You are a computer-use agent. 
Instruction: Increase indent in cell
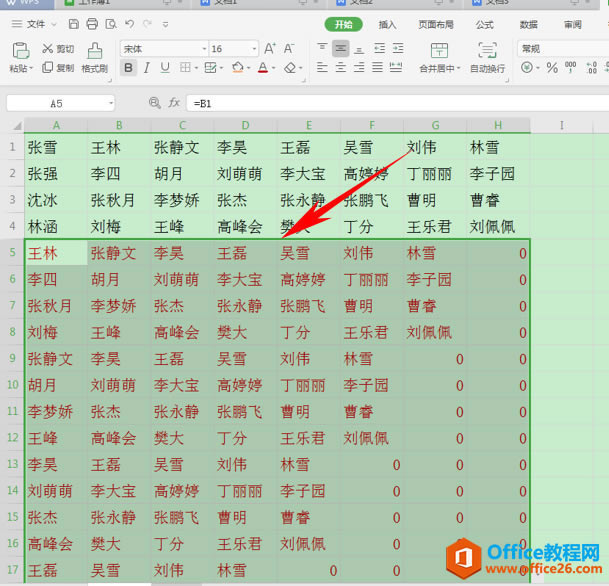(x=398, y=48)
